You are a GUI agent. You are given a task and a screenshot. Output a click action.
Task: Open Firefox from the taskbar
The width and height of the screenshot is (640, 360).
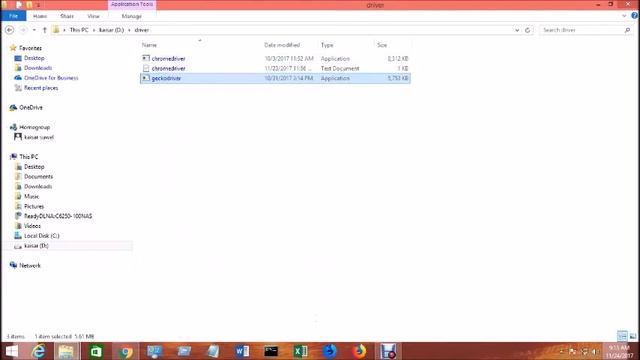[x=359, y=351]
